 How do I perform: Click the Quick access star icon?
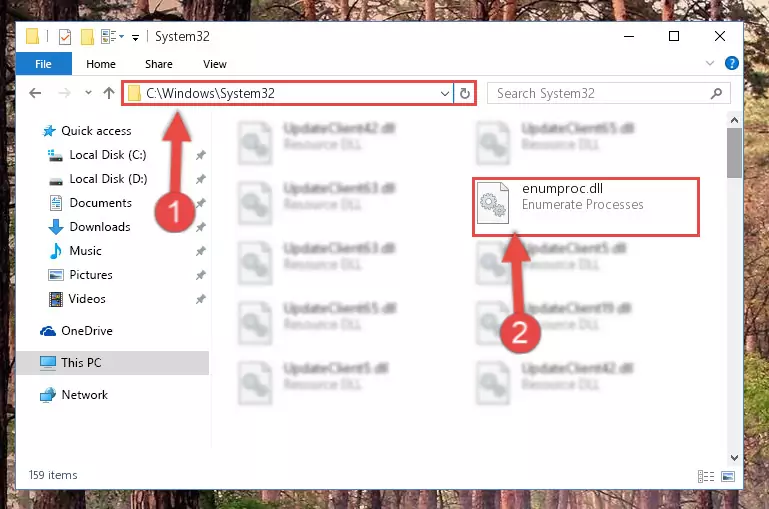[x=49, y=131]
